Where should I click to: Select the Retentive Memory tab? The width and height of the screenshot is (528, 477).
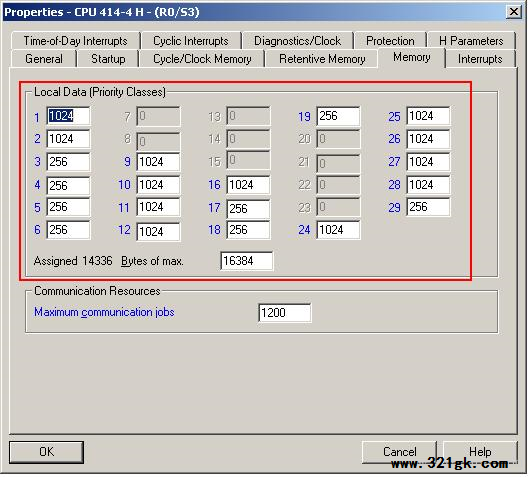322,59
